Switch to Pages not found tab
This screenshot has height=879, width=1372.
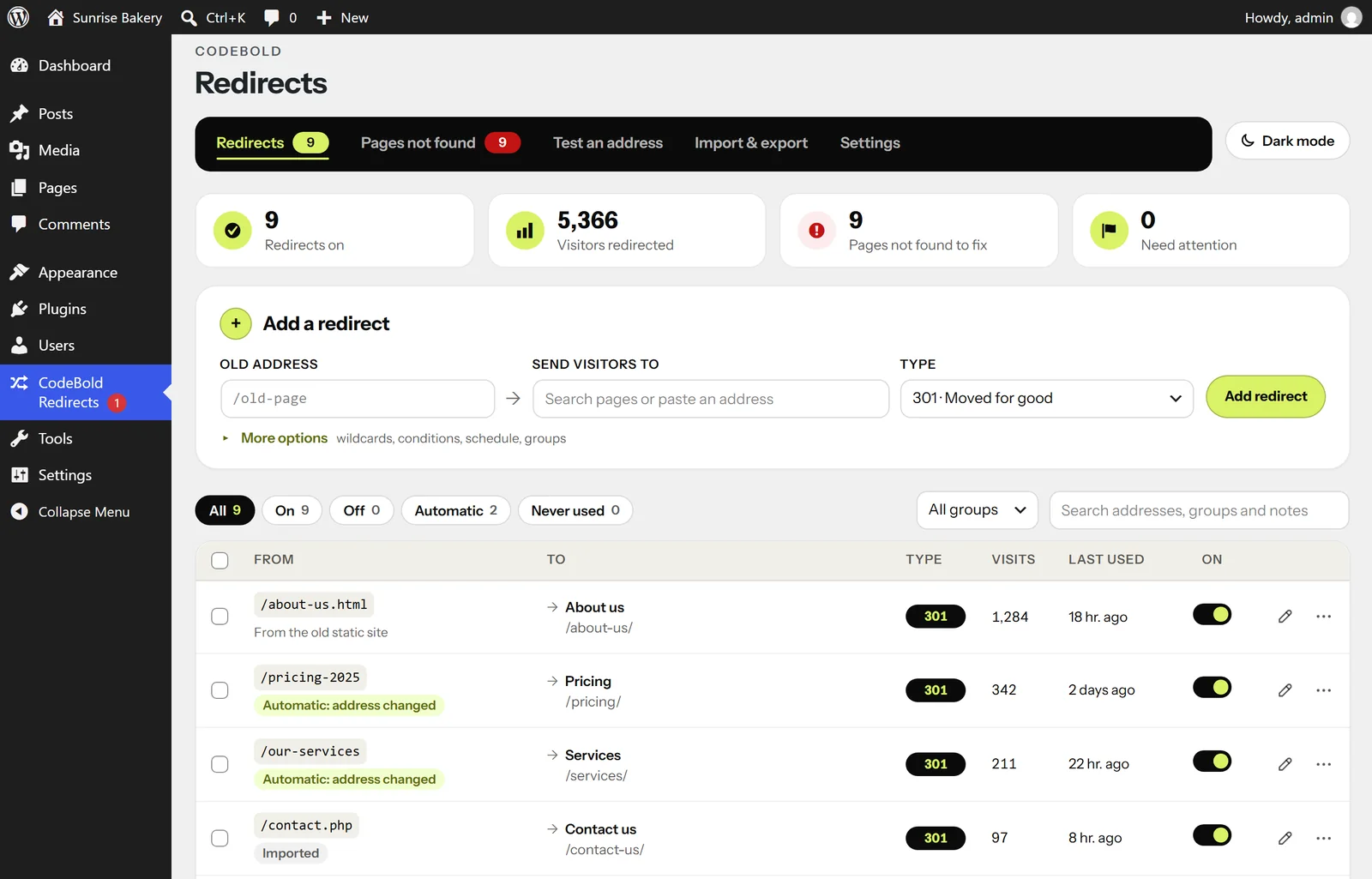coord(440,142)
